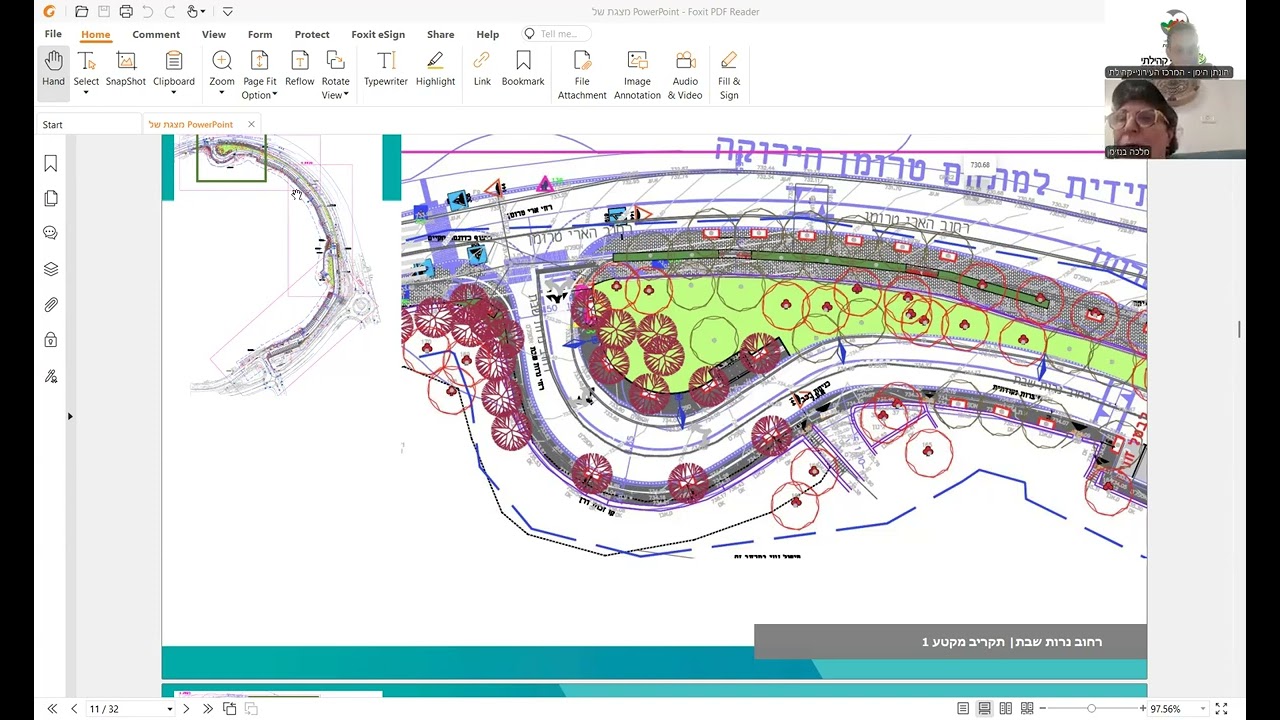
Task: Open the Select tool dropdown arrow
Action: point(86,94)
